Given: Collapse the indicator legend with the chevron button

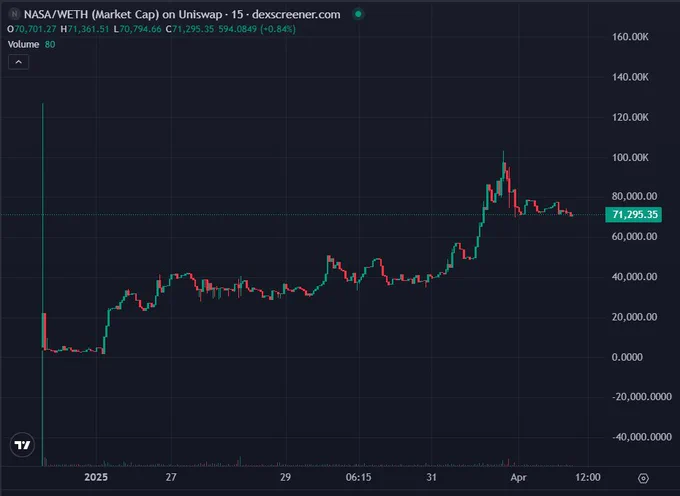Looking at the screenshot, I should pyautogui.click(x=19, y=62).
